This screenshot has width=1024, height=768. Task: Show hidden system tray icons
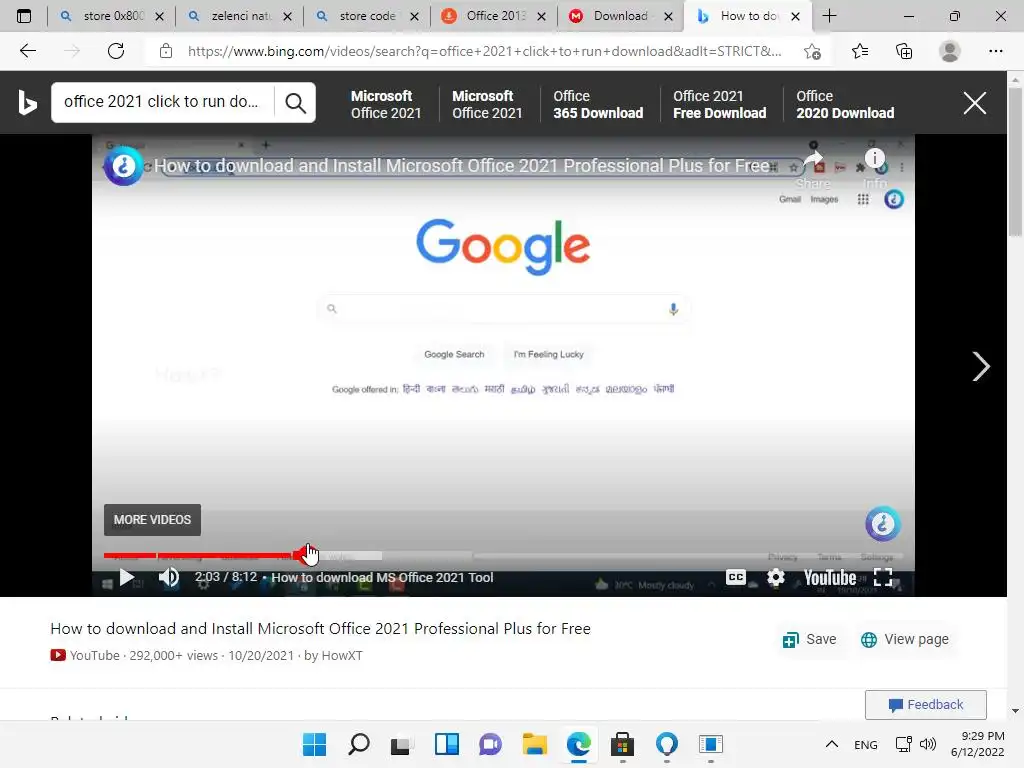[831, 744]
